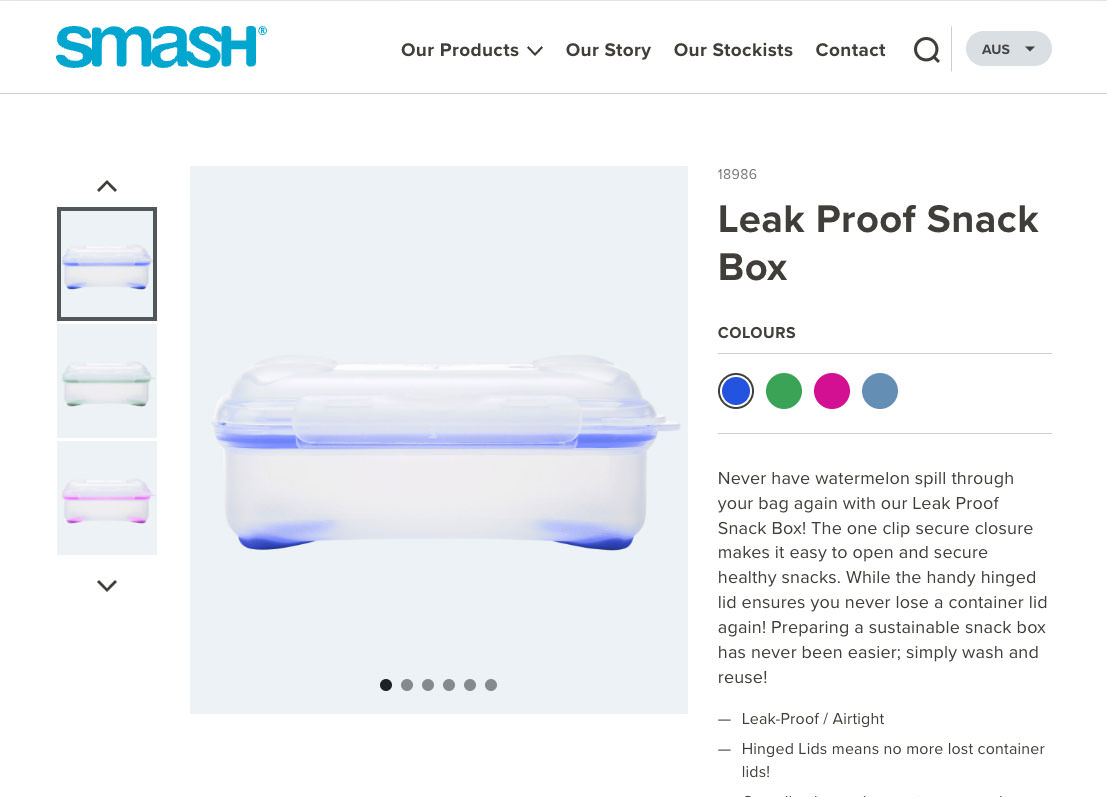Image resolution: width=1107 pixels, height=797 pixels.
Task: Select the royal blue colour swatch
Action: 736,391
